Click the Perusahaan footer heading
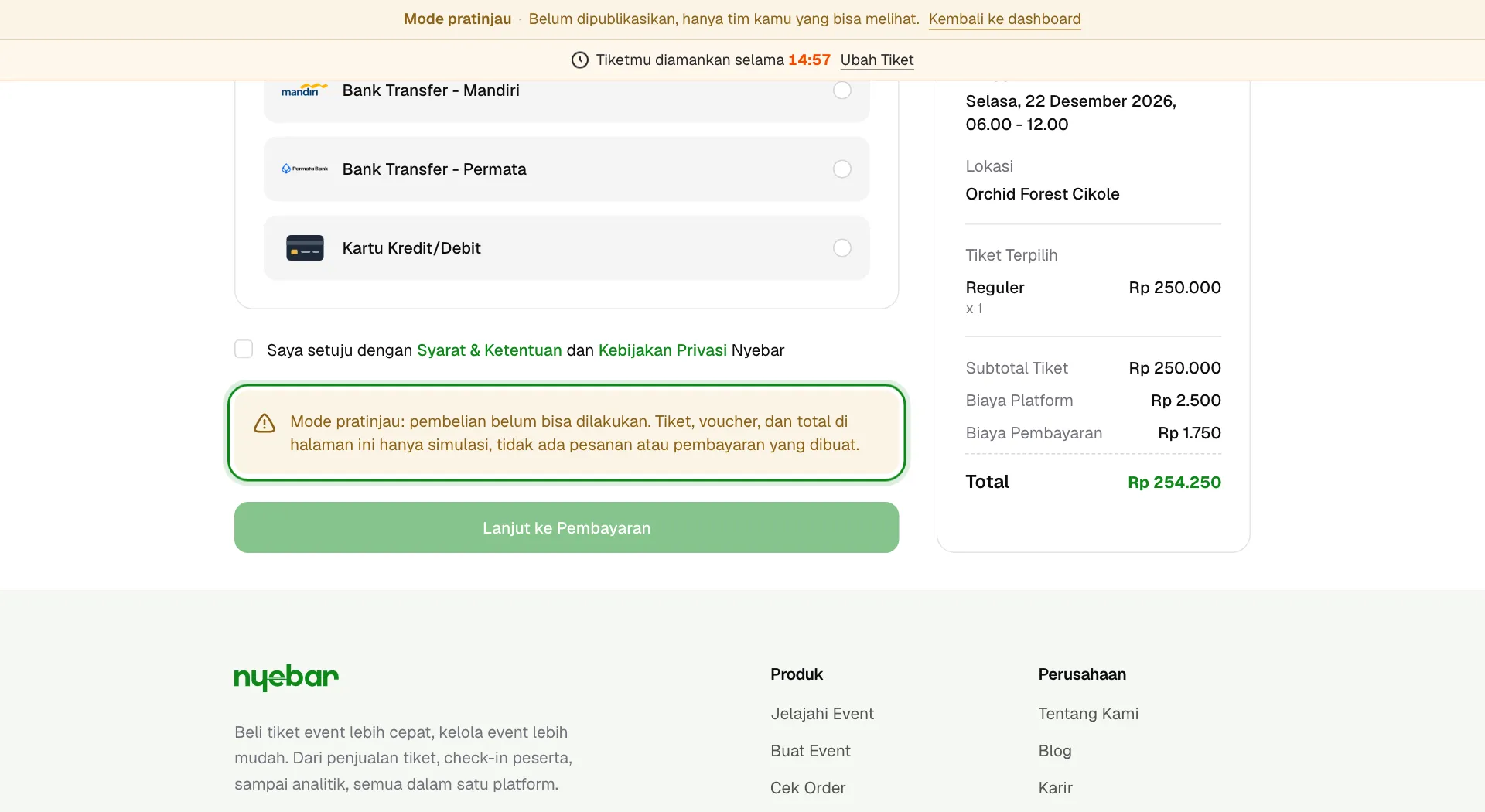This screenshot has height=812, width=1485. pos(1082,674)
